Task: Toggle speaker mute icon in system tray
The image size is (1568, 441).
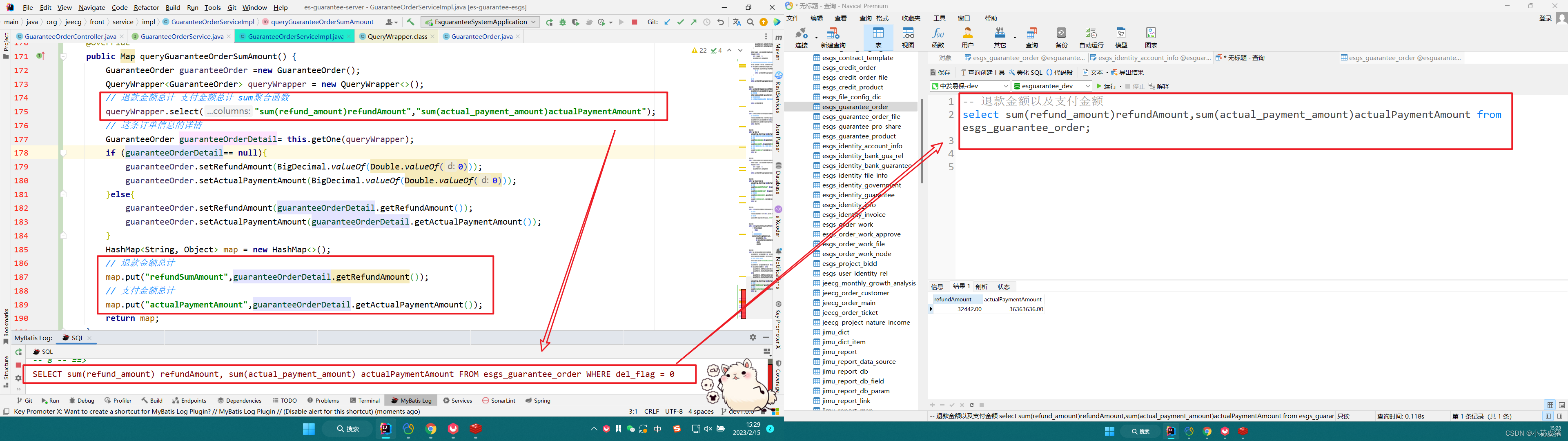Action: click(708, 429)
